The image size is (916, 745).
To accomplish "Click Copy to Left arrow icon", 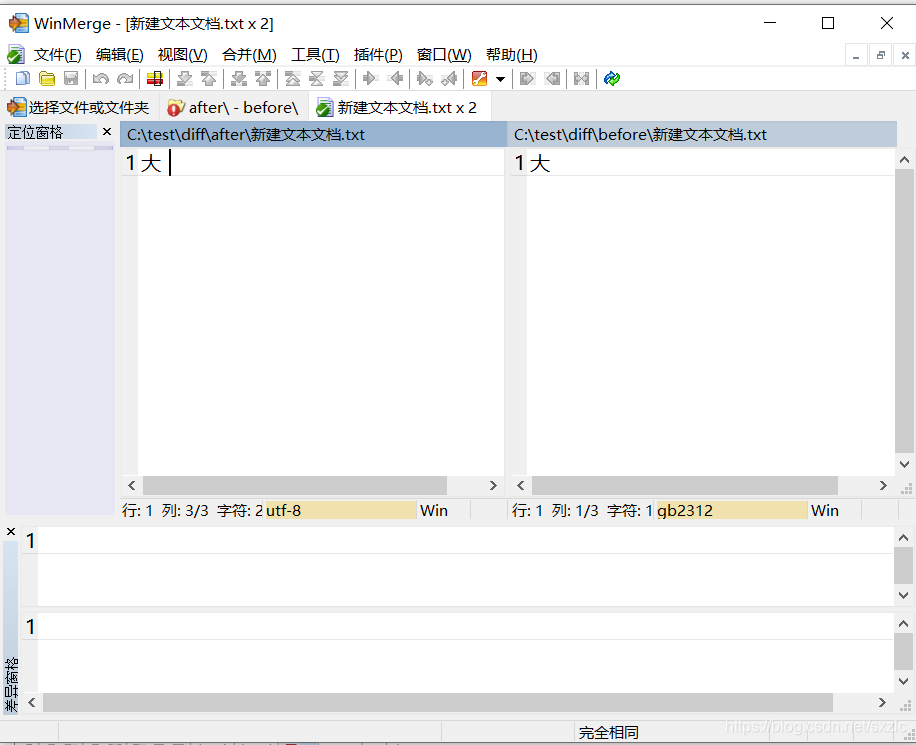I will (395, 78).
